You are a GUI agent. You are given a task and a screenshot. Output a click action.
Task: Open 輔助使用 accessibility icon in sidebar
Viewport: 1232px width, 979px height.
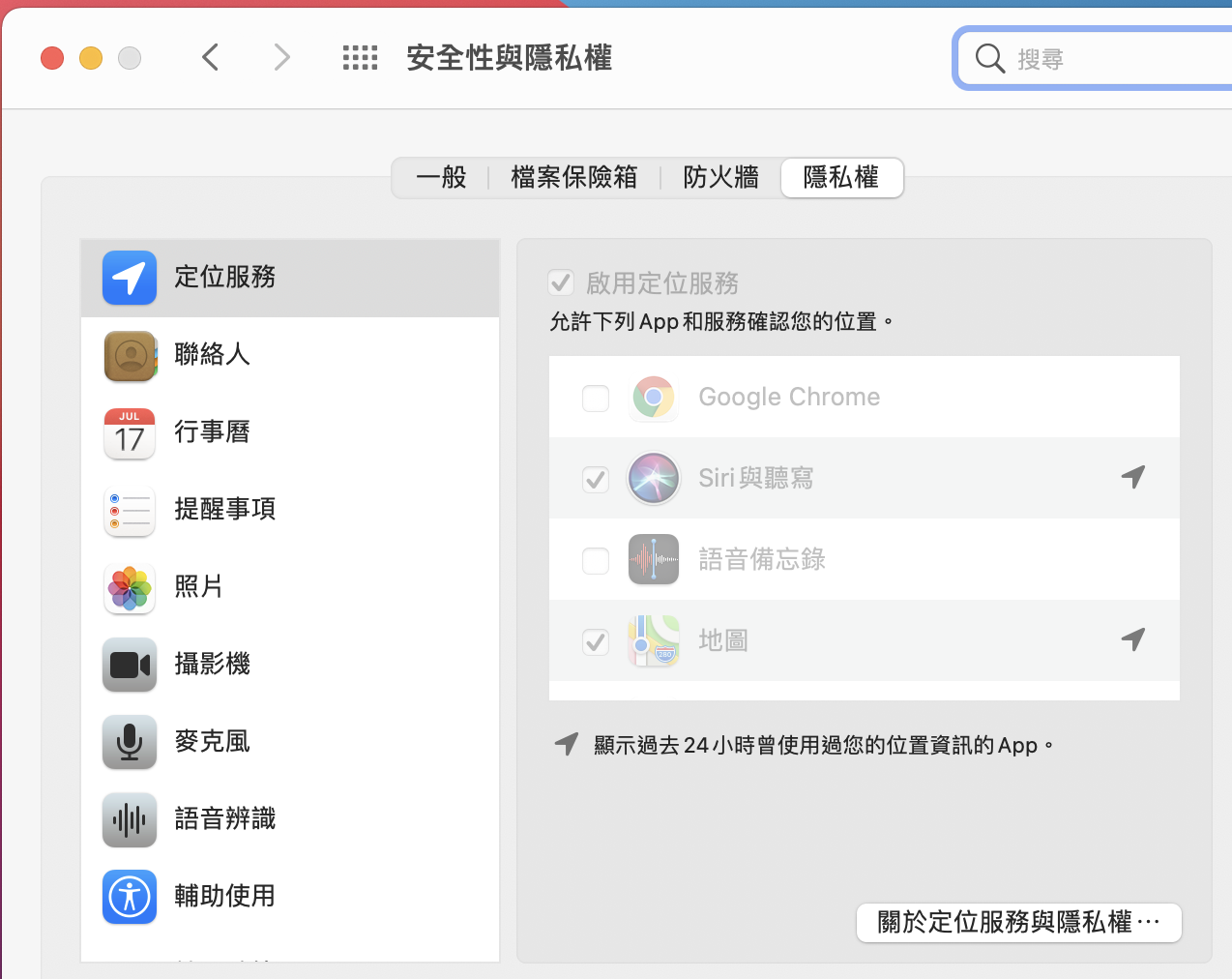[130, 897]
